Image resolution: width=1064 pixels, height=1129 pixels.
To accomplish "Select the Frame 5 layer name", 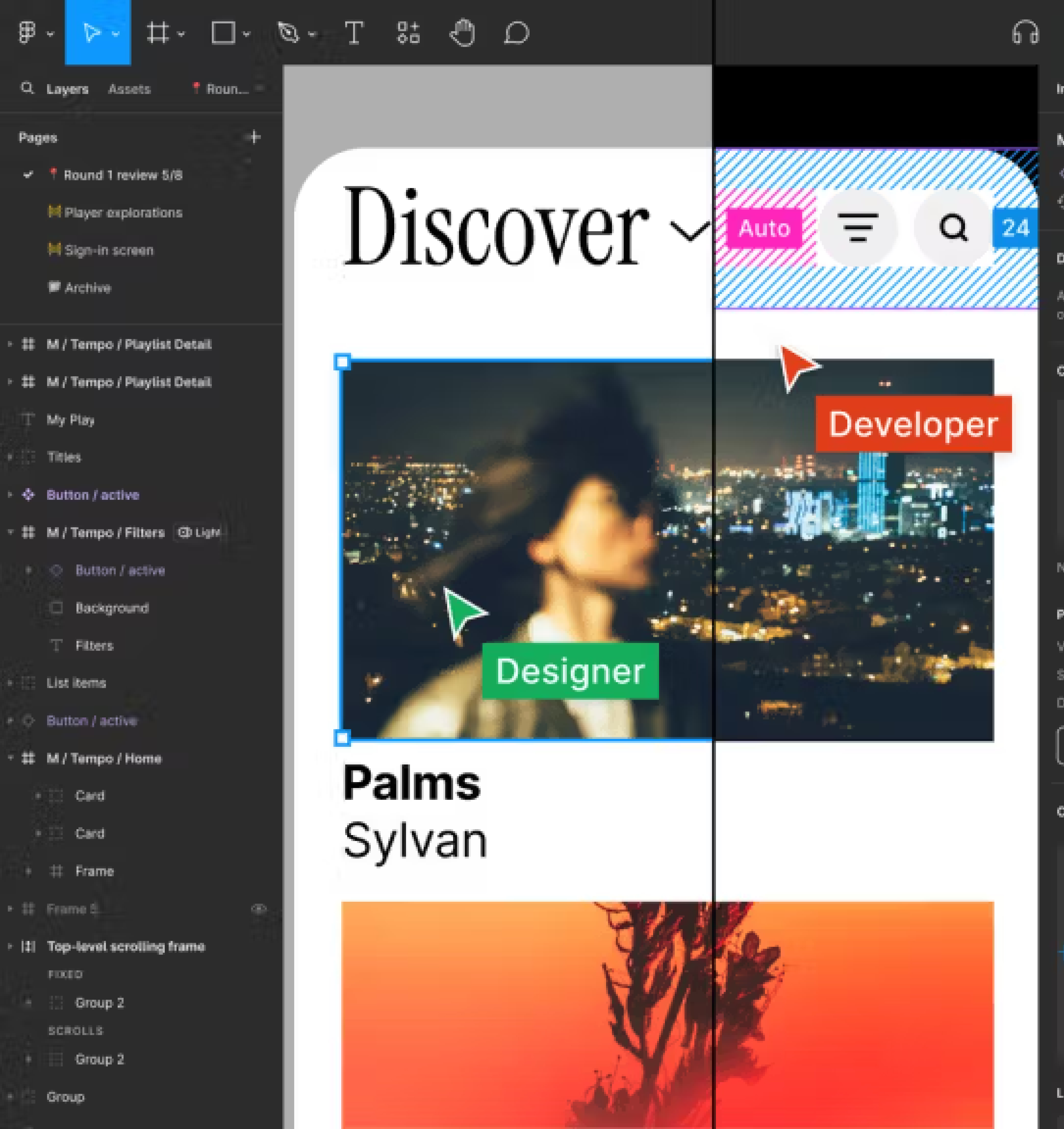I will [x=72, y=909].
